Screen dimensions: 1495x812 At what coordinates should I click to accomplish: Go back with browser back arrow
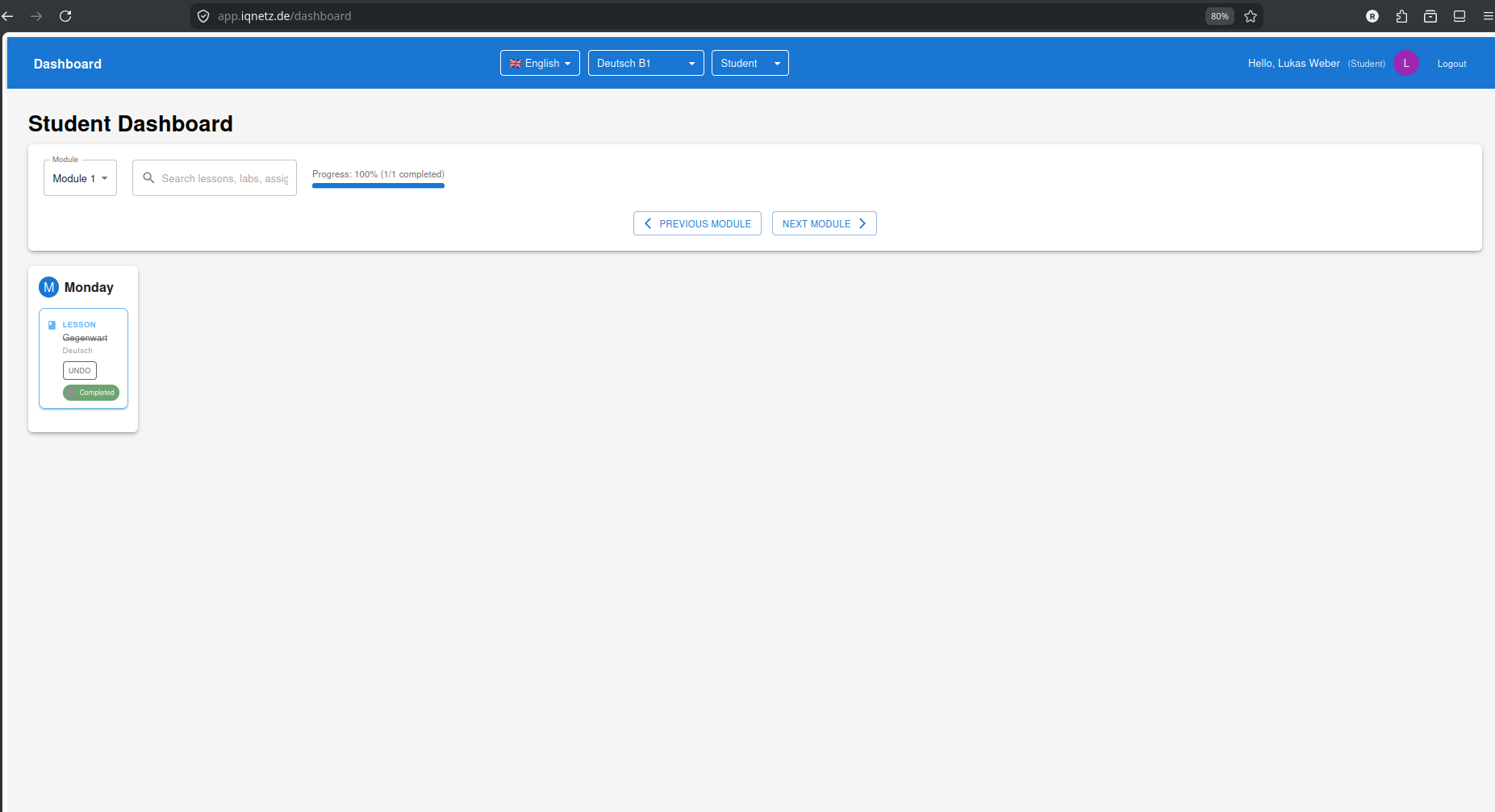(x=8, y=16)
